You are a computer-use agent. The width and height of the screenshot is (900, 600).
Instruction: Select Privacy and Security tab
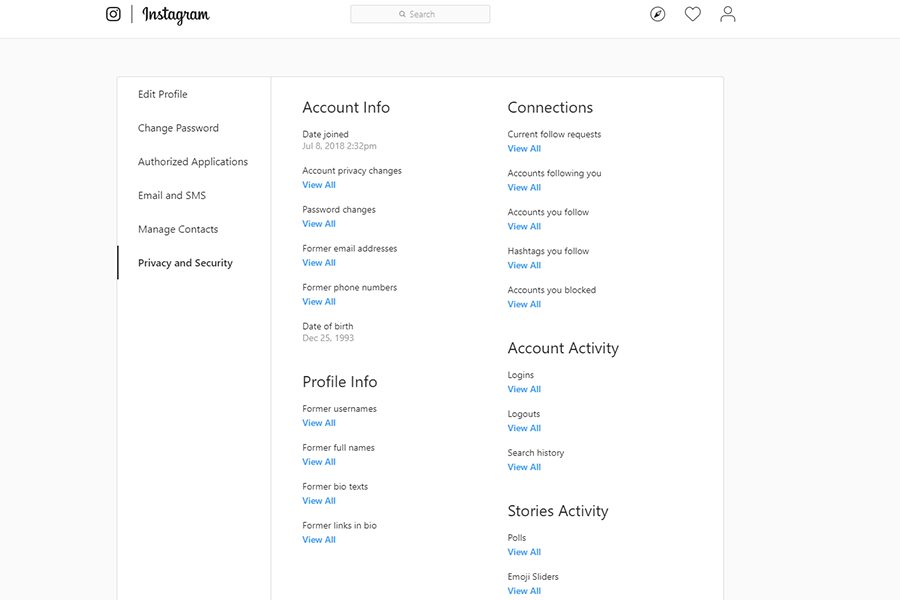point(185,263)
